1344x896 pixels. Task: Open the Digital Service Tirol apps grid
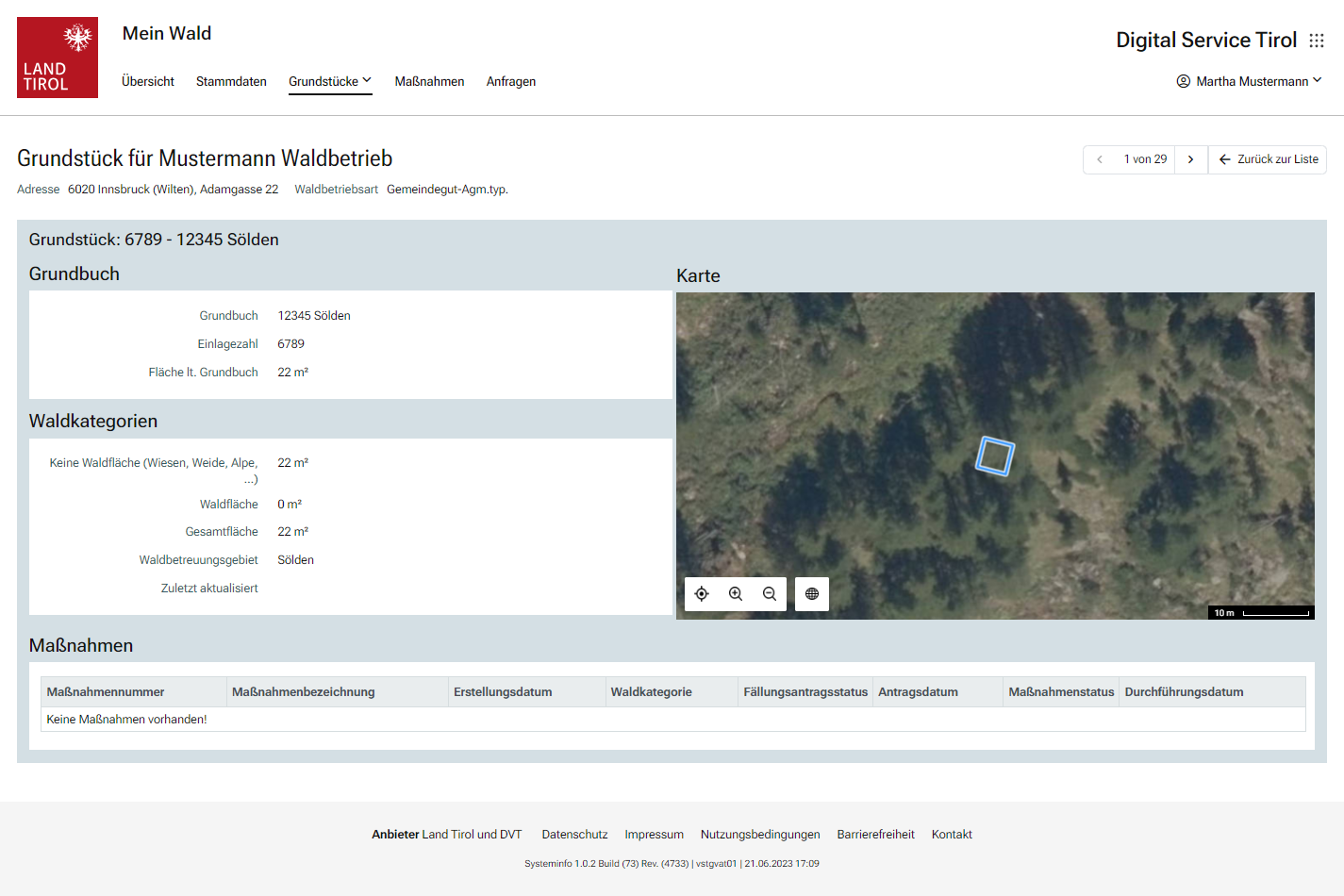(1317, 41)
